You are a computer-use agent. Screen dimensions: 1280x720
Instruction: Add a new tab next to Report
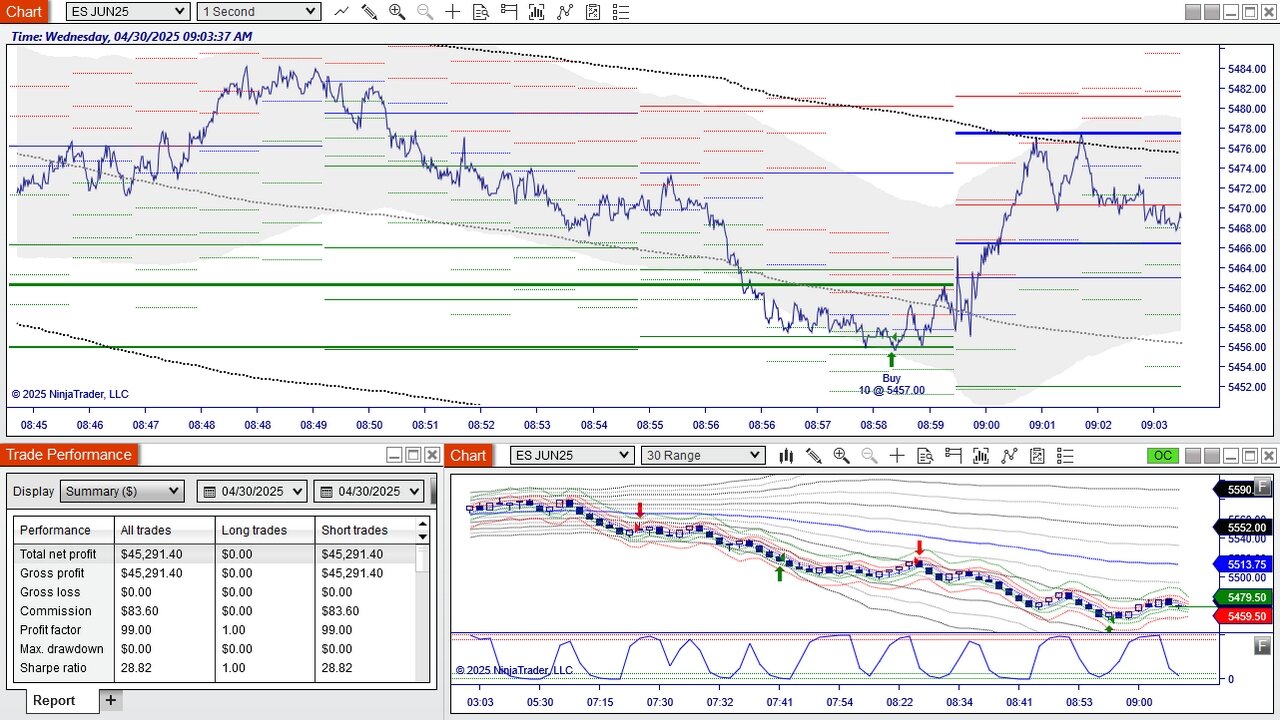point(111,700)
